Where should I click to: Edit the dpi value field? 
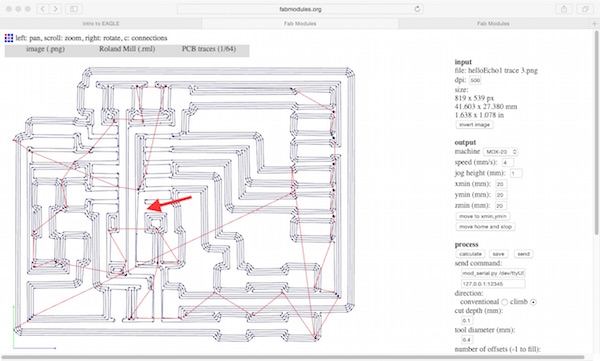pos(475,80)
